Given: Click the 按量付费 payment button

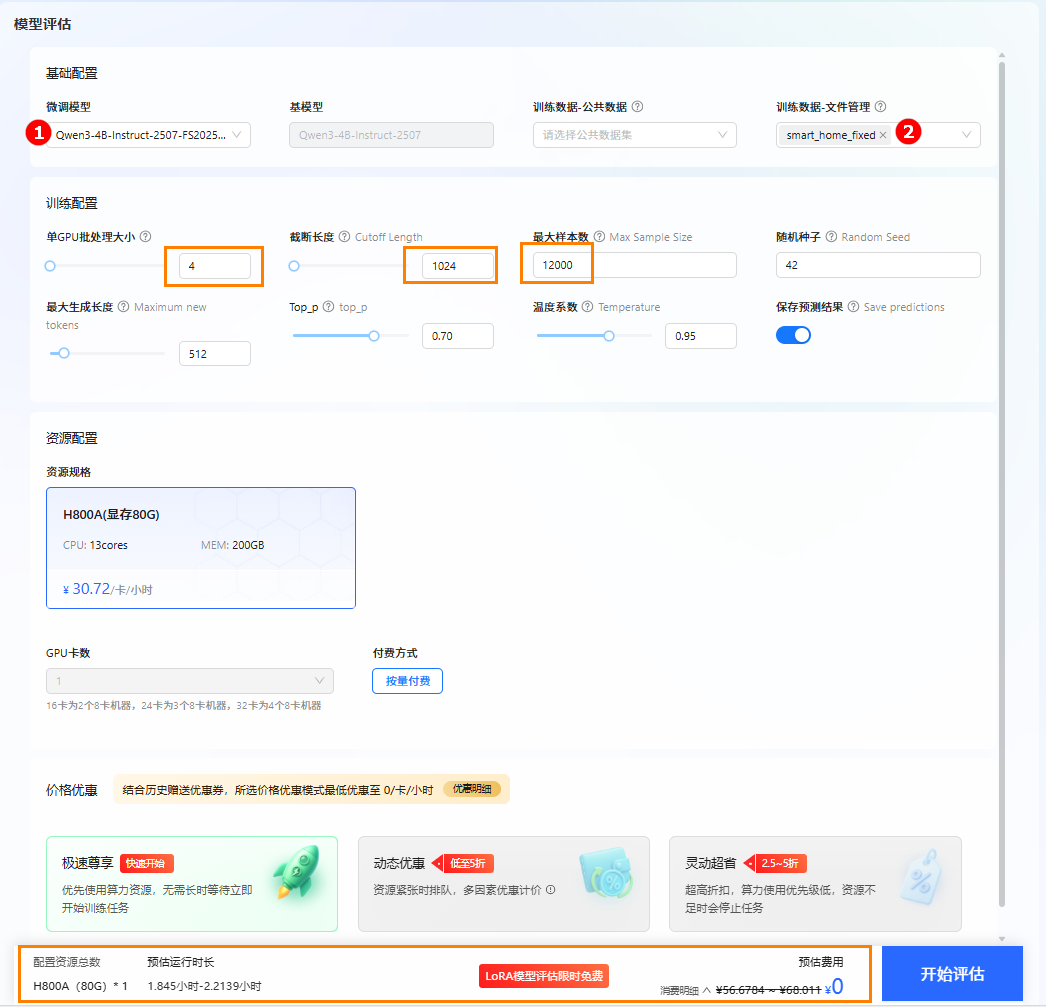Looking at the screenshot, I should tap(407, 681).
